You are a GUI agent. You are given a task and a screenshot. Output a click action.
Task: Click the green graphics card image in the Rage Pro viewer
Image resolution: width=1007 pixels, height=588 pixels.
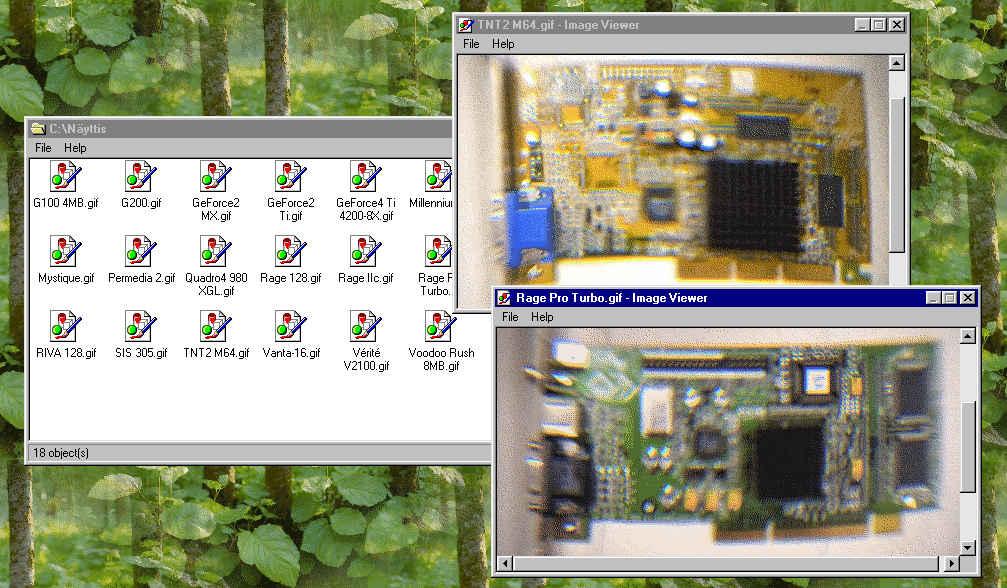728,442
